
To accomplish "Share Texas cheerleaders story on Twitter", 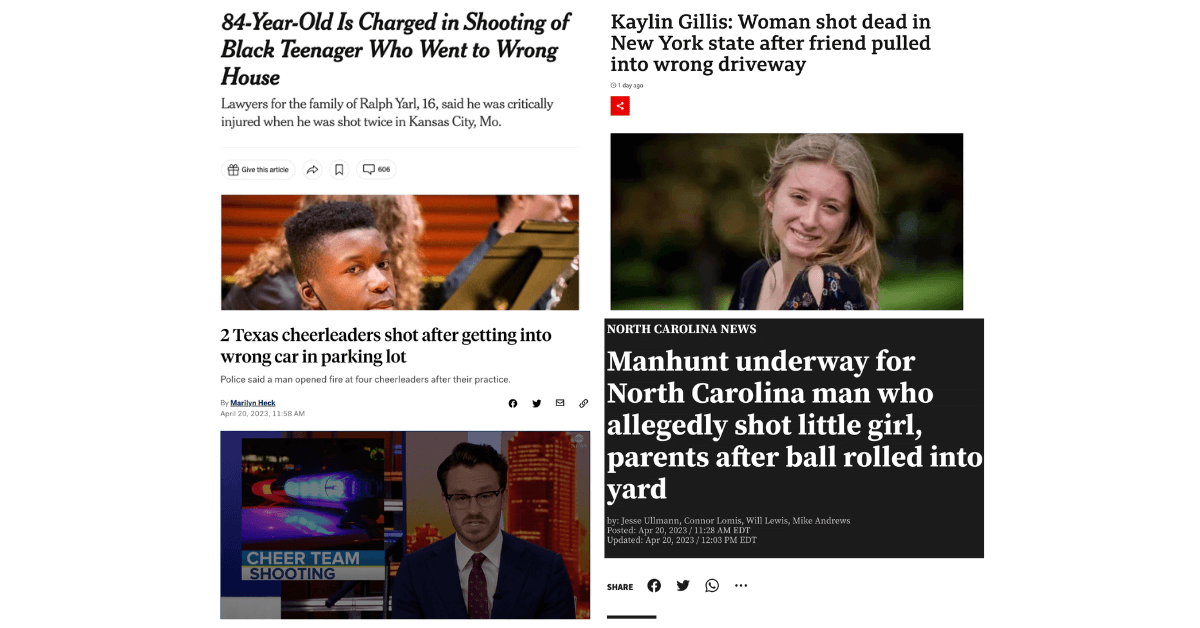I will [x=537, y=404].
